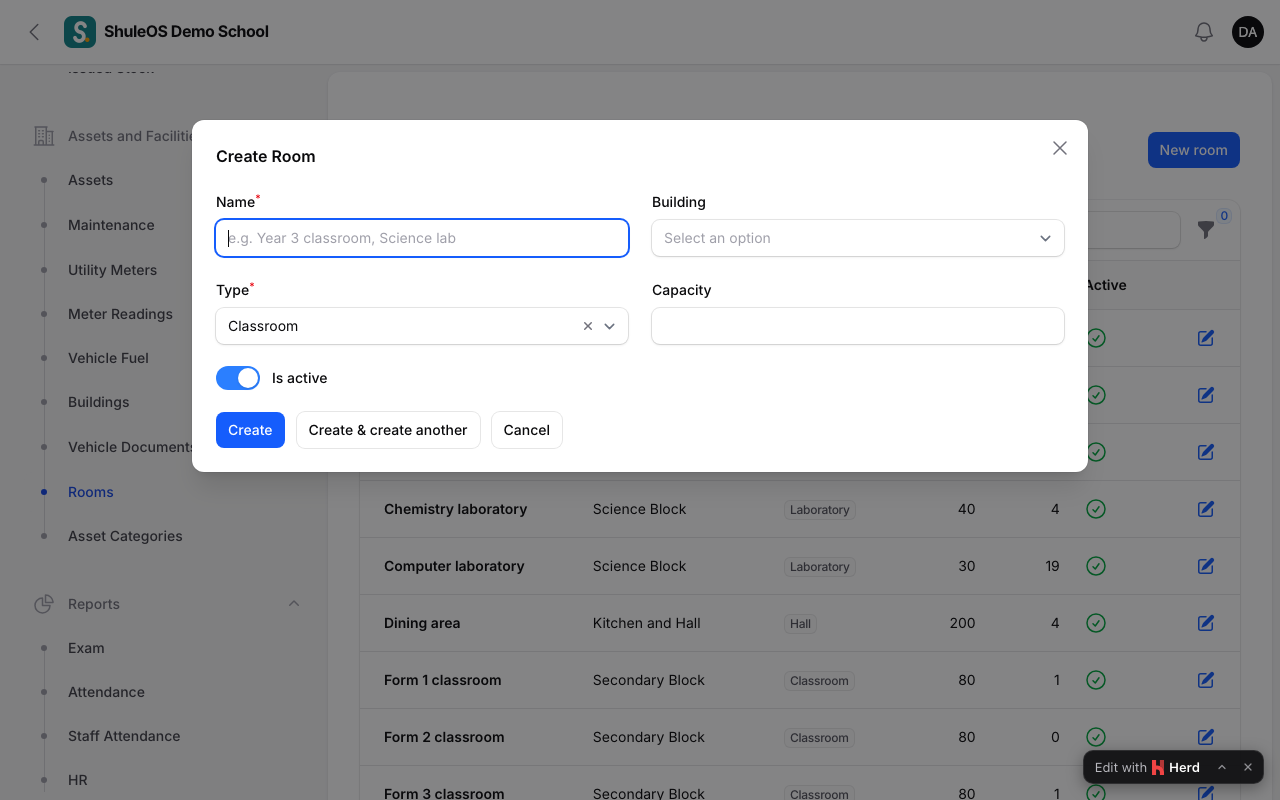Select Rooms in the sidebar
Image resolution: width=1280 pixels, height=800 pixels.
point(91,492)
